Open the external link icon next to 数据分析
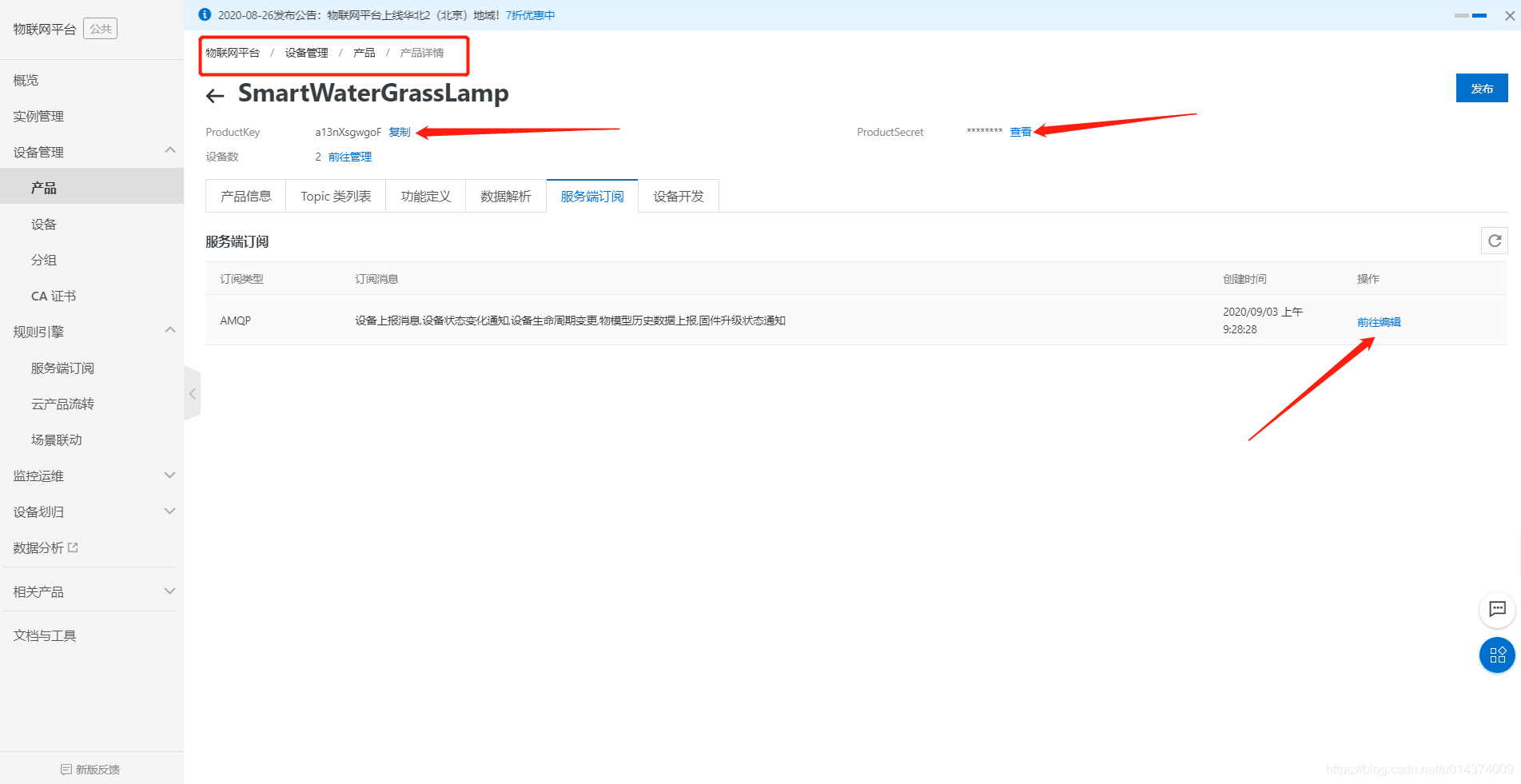The height and width of the screenshot is (784, 1521). 74,547
